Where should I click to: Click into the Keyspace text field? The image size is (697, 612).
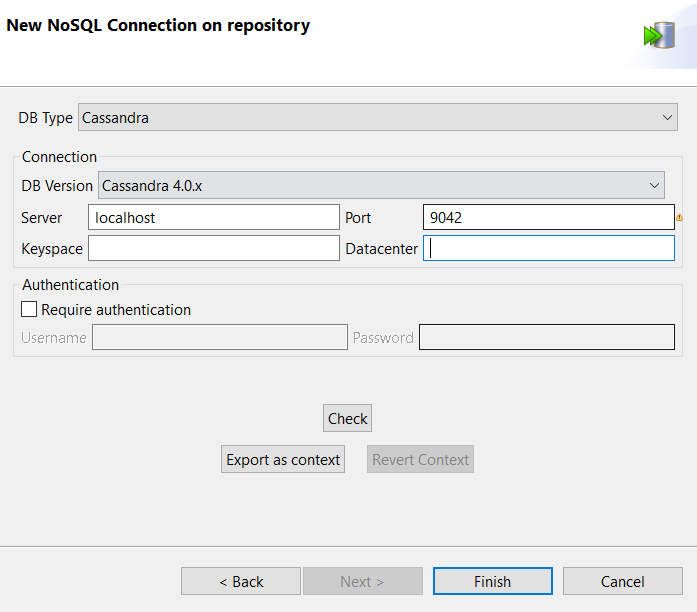pyautogui.click(x=214, y=248)
